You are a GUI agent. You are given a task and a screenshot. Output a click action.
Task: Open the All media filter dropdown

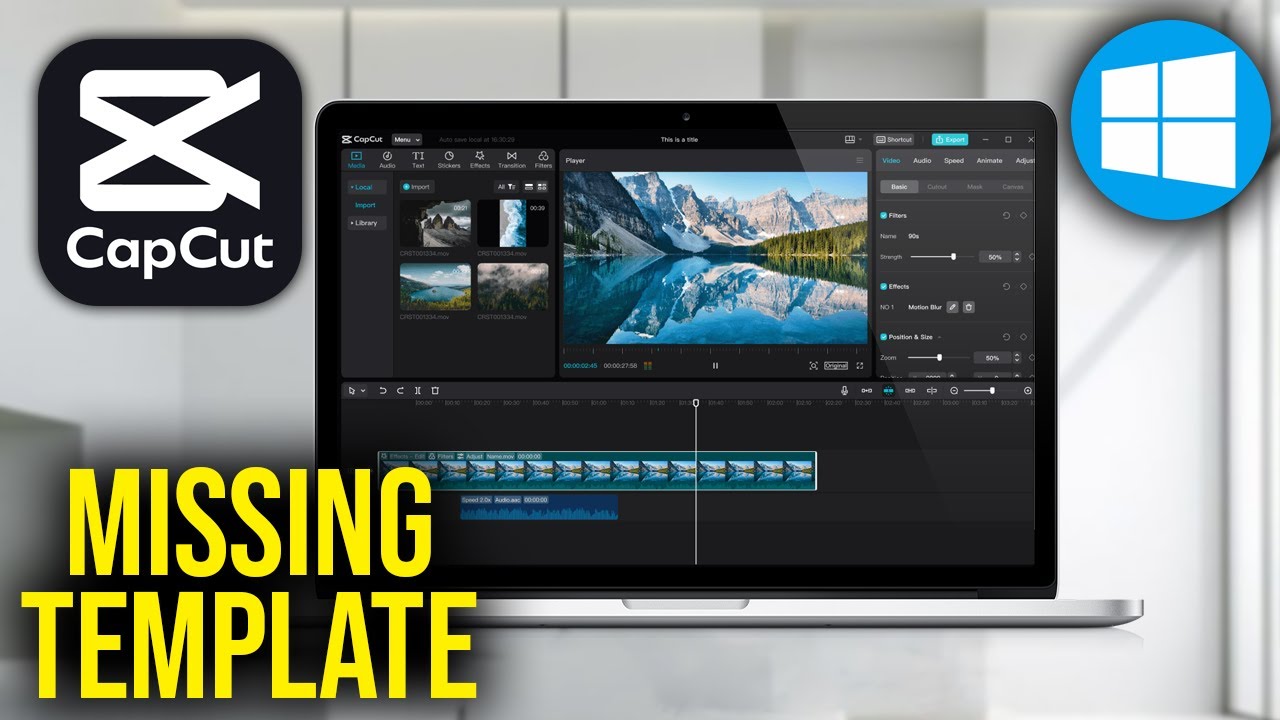coord(506,186)
